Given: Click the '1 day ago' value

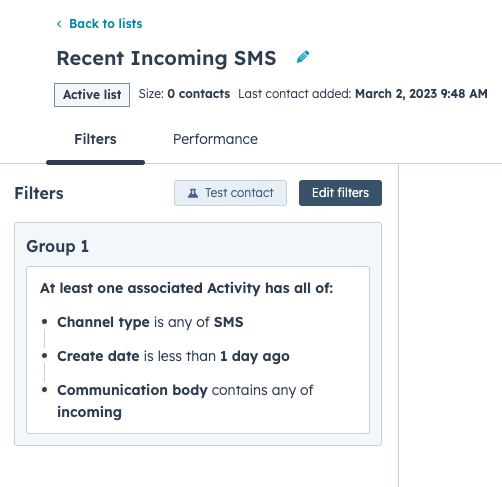Looking at the screenshot, I should (255, 356).
